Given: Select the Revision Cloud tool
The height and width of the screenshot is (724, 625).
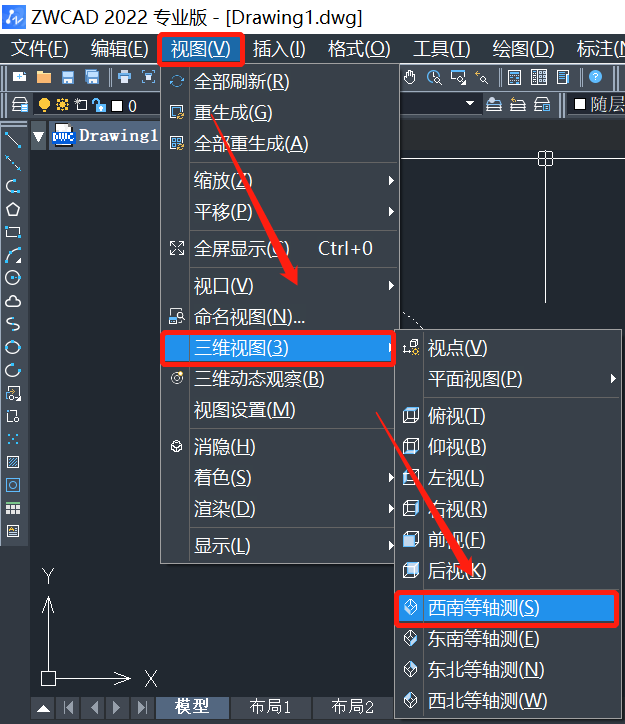Looking at the screenshot, I should [x=13, y=301].
